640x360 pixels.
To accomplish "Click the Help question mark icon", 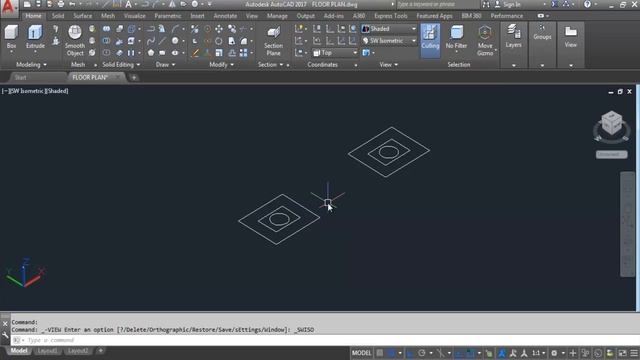I will point(587,4).
